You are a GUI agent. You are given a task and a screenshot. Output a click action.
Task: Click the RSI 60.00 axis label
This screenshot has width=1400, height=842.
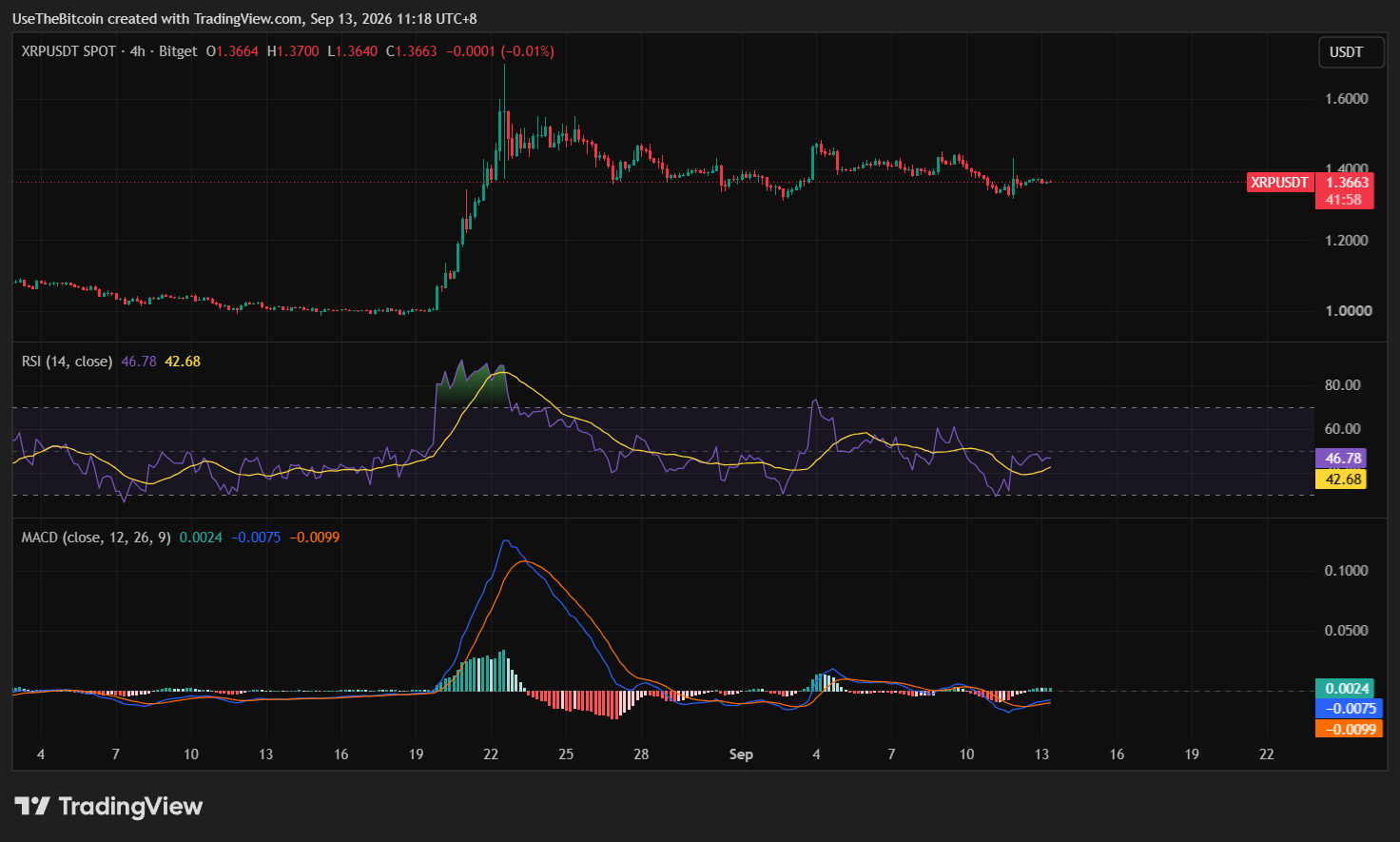click(x=1343, y=429)
